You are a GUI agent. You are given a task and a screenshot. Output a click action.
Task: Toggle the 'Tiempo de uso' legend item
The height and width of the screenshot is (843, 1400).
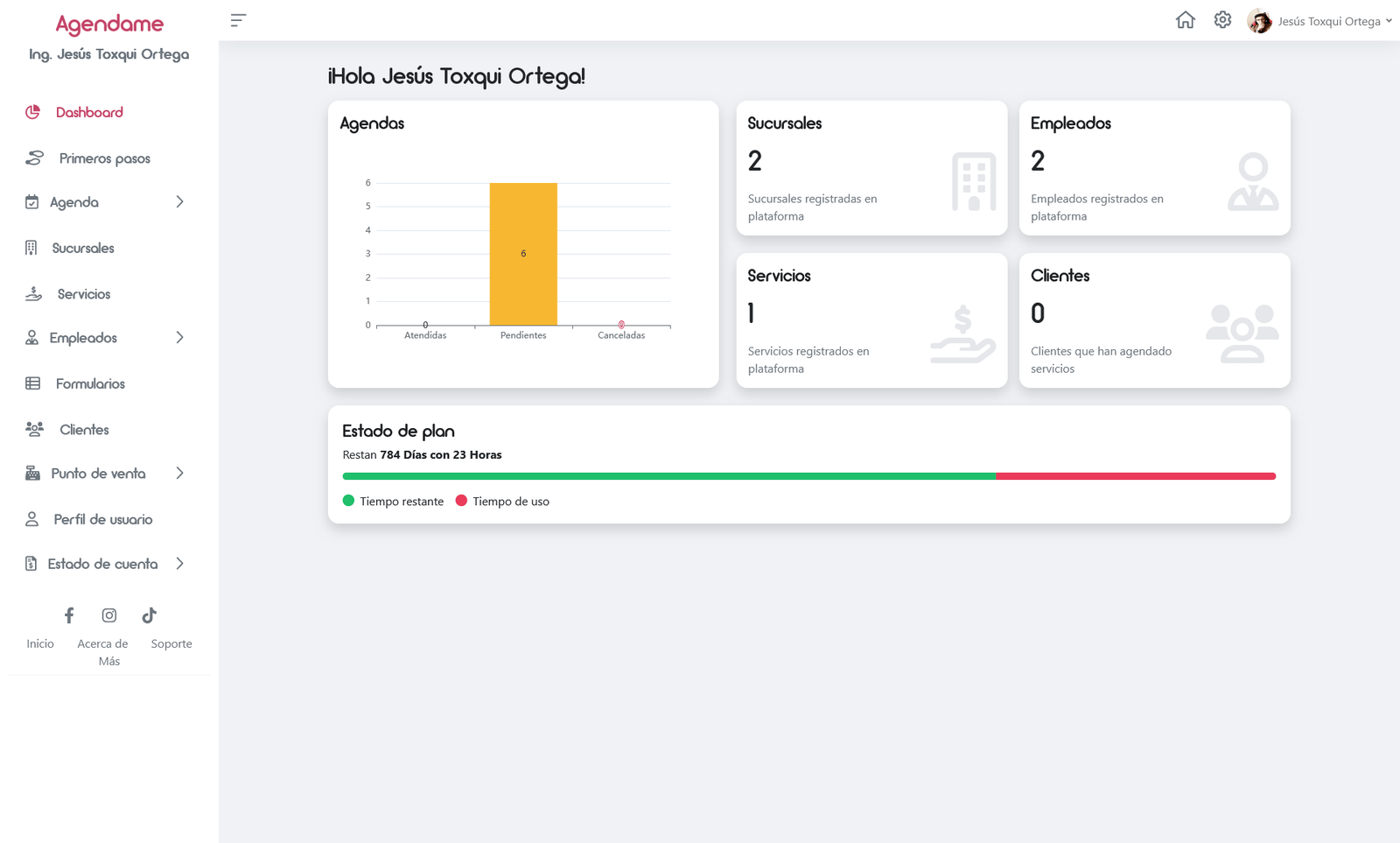[x=502, y=502]
